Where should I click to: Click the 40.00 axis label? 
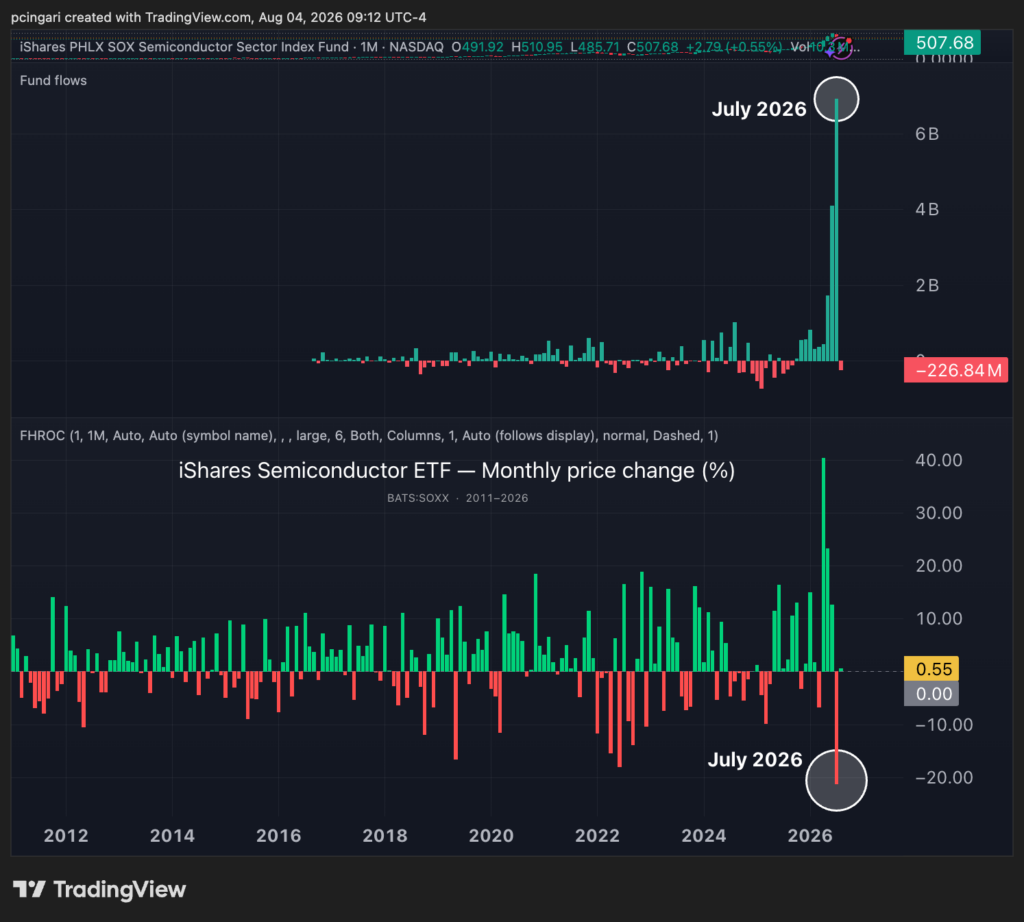pos(938,460)
